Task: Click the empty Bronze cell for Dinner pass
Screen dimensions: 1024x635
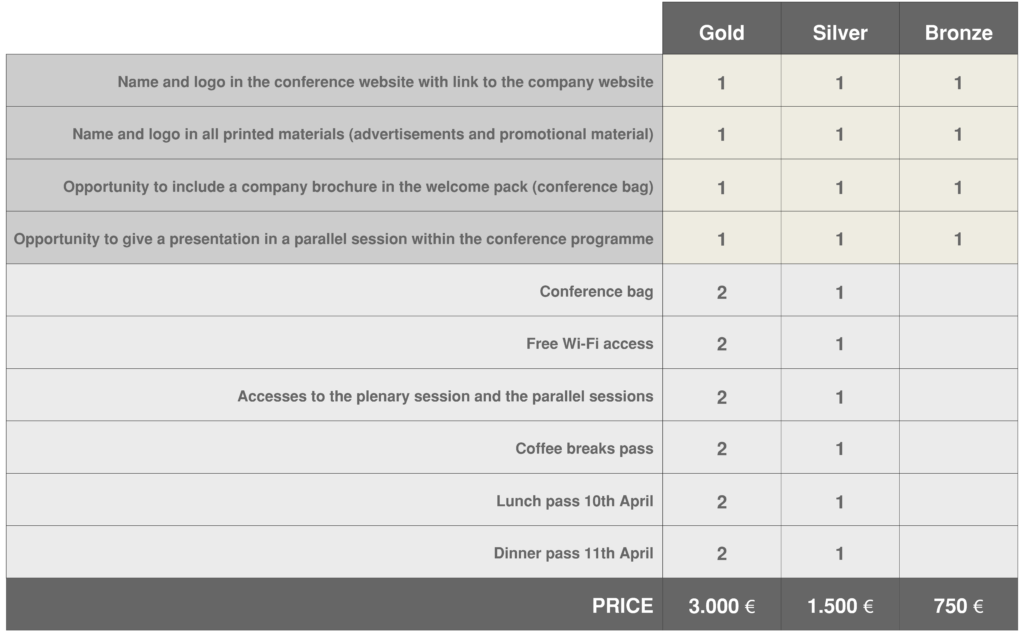Action: pos(958,553)
